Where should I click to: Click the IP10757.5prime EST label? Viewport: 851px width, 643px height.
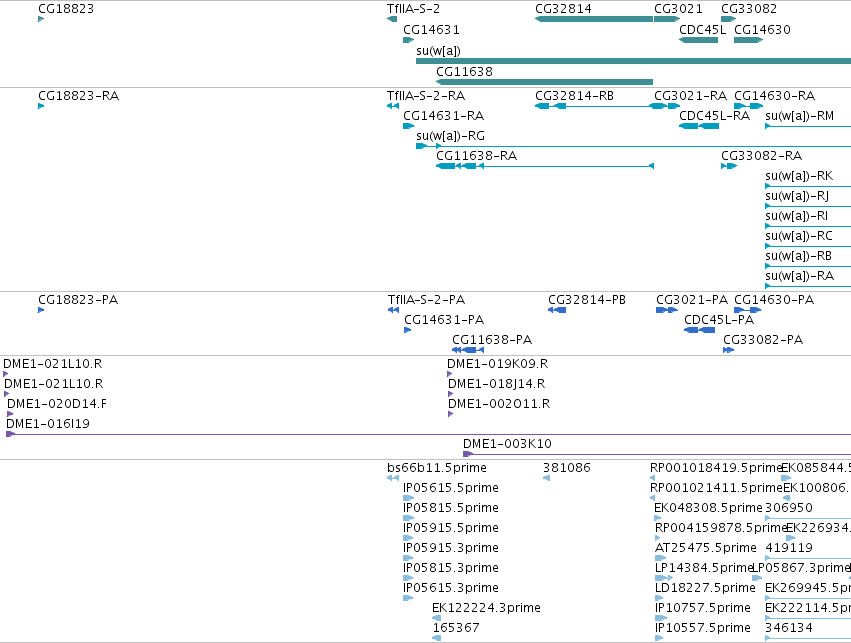[703, 608]
